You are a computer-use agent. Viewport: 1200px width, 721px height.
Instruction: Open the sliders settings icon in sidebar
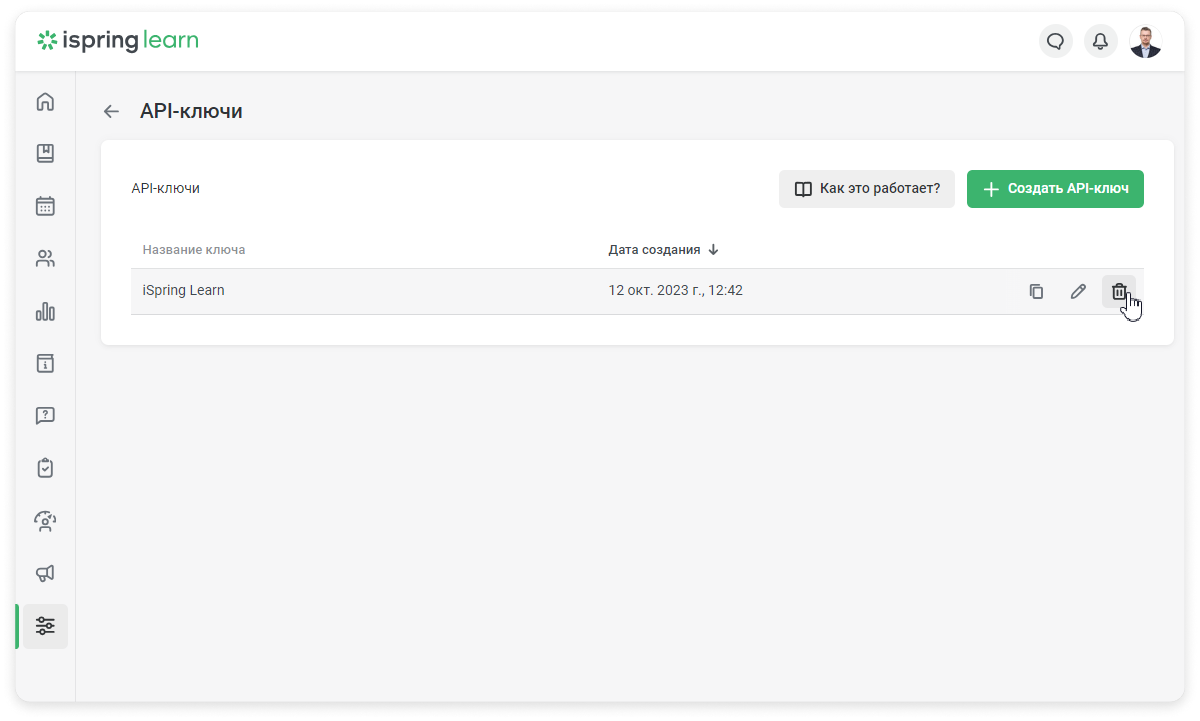[45, 626]
